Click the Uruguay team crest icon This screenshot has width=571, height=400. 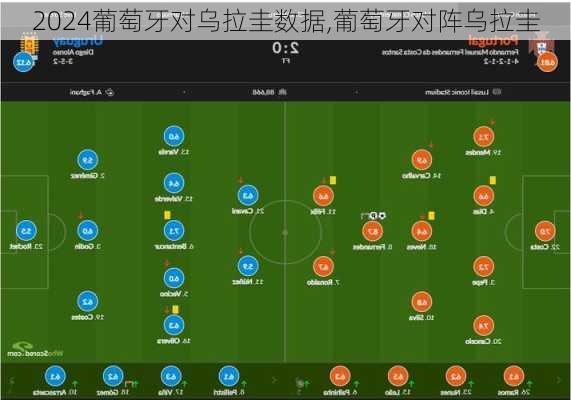click(29, 47)
